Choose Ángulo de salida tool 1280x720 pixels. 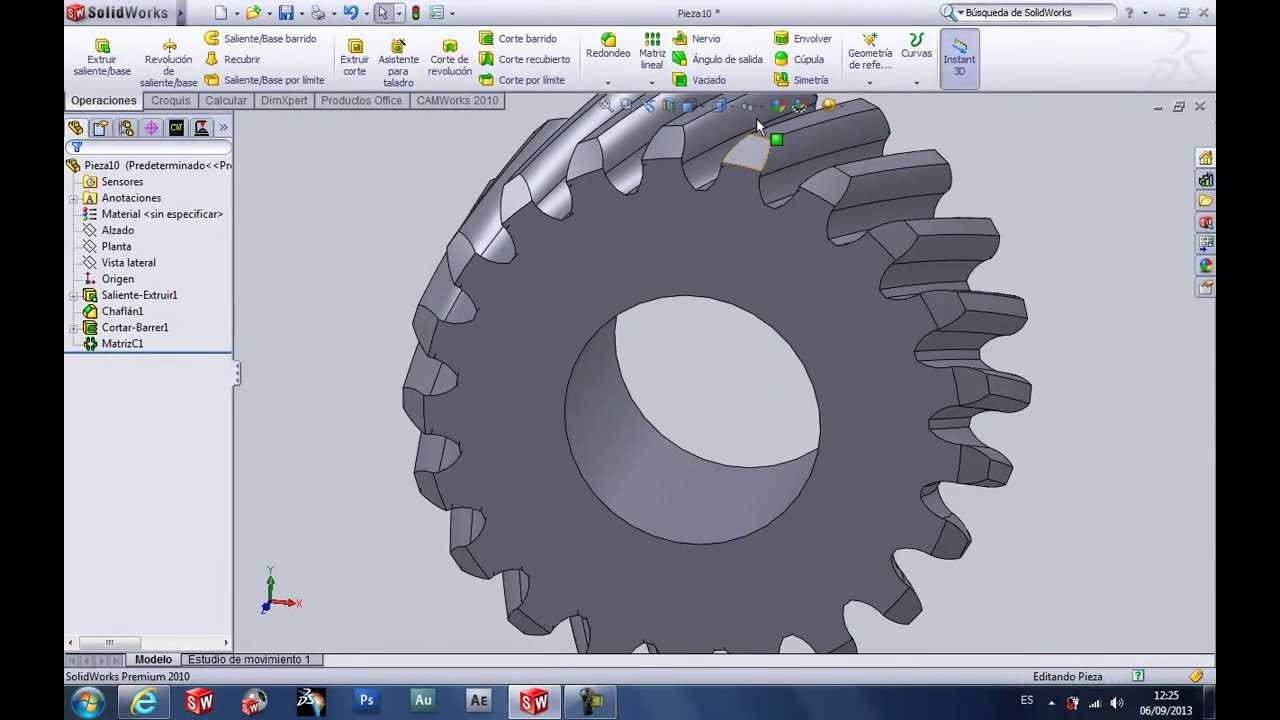click(x=717, y=59)
